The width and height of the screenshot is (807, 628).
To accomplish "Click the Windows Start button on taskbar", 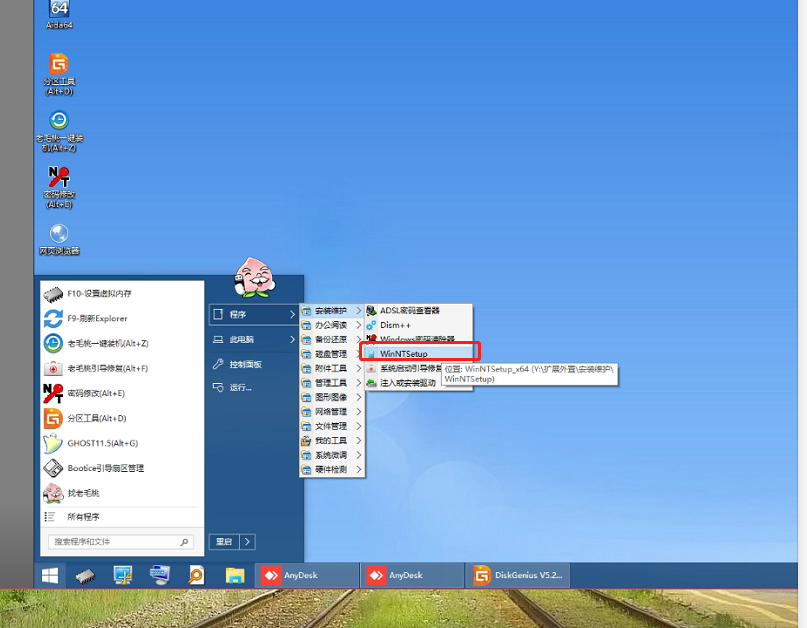I will (x=50, y=575).
